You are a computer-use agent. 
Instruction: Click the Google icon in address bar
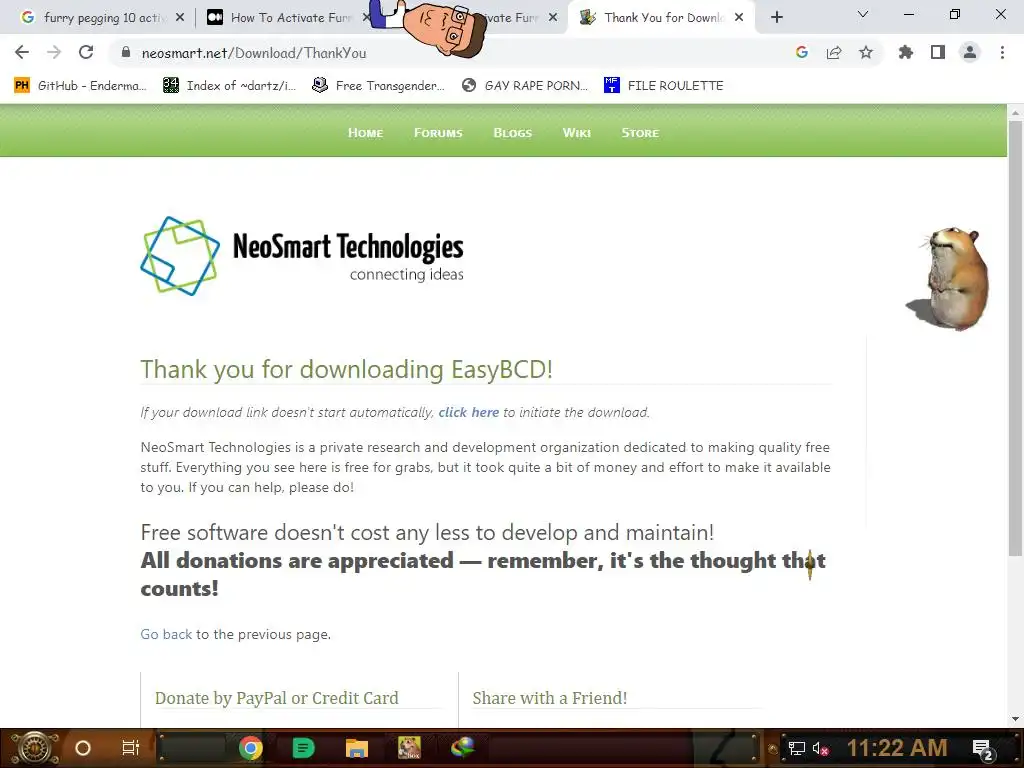[x=802, y=52]
